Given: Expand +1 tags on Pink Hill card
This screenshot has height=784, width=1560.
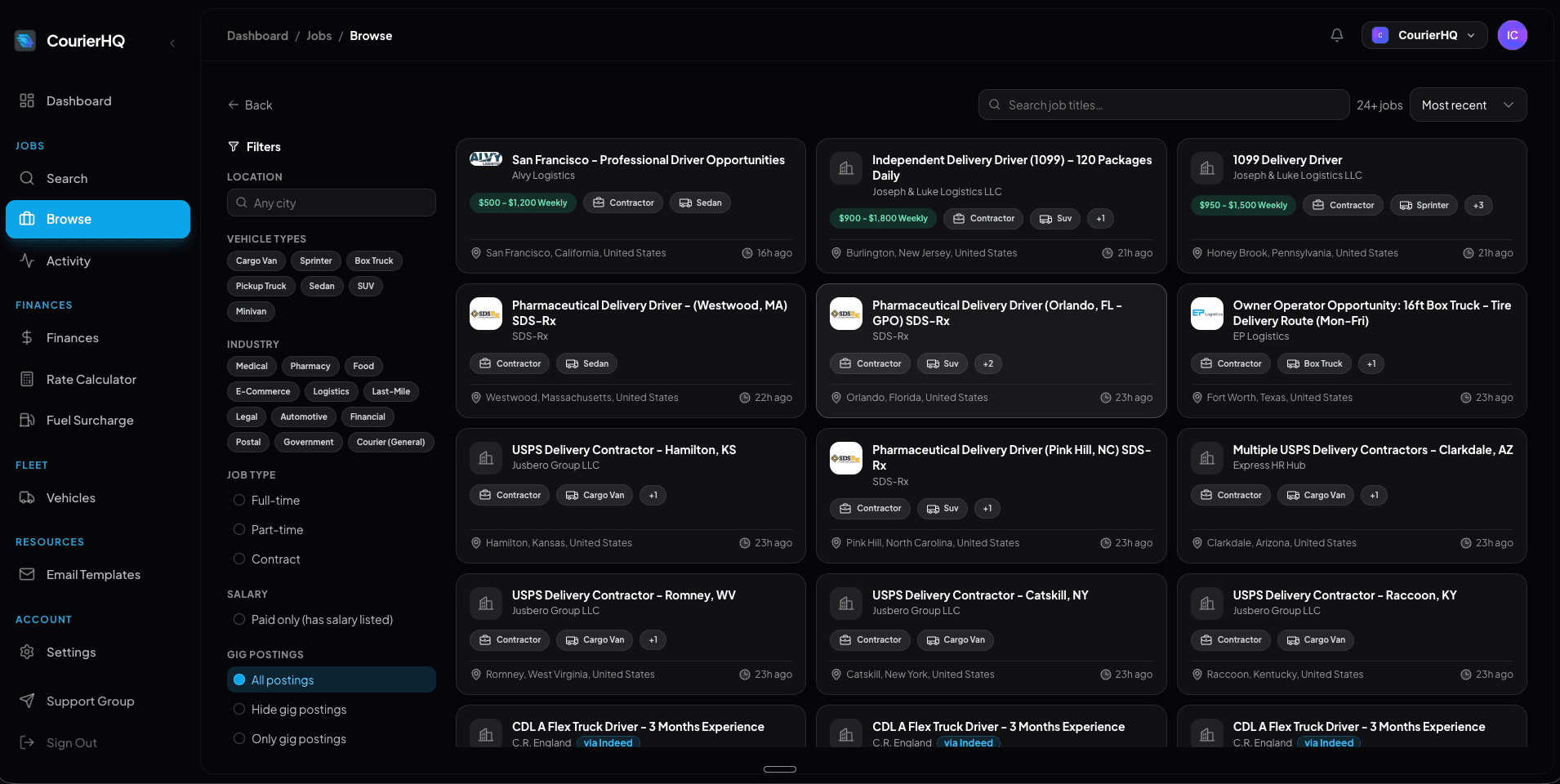Looking at the screenshot, I should click(x=987, y=508).
